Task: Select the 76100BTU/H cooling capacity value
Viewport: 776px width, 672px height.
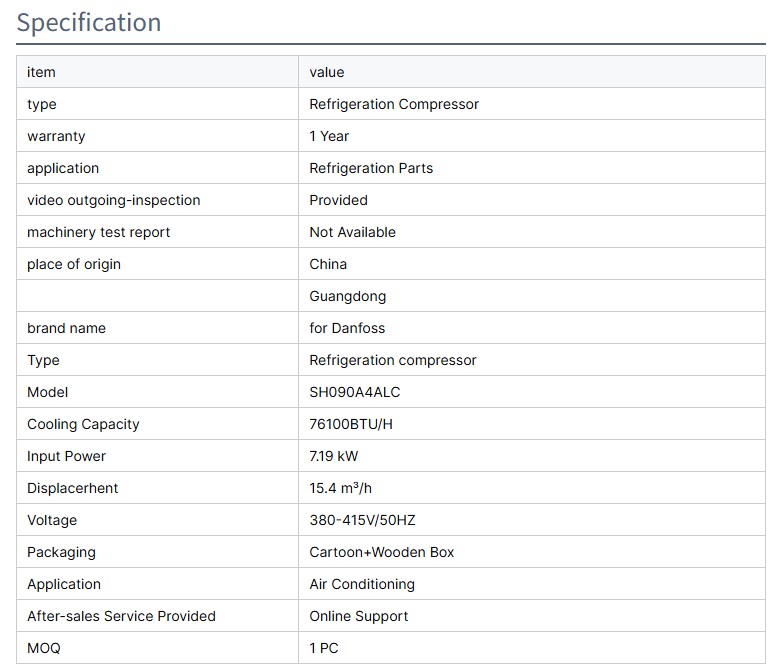Action: (x=351, y=424)
